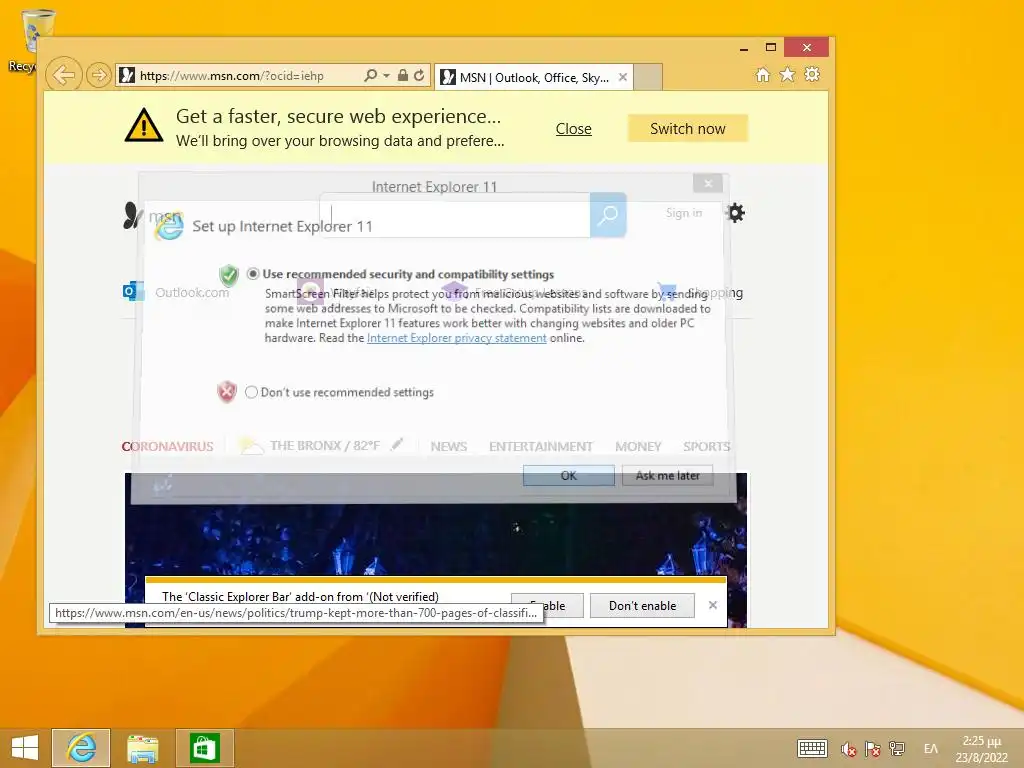Select the Recycle Bin desktop icon
1024x768 pixels.
coord(30,40)
